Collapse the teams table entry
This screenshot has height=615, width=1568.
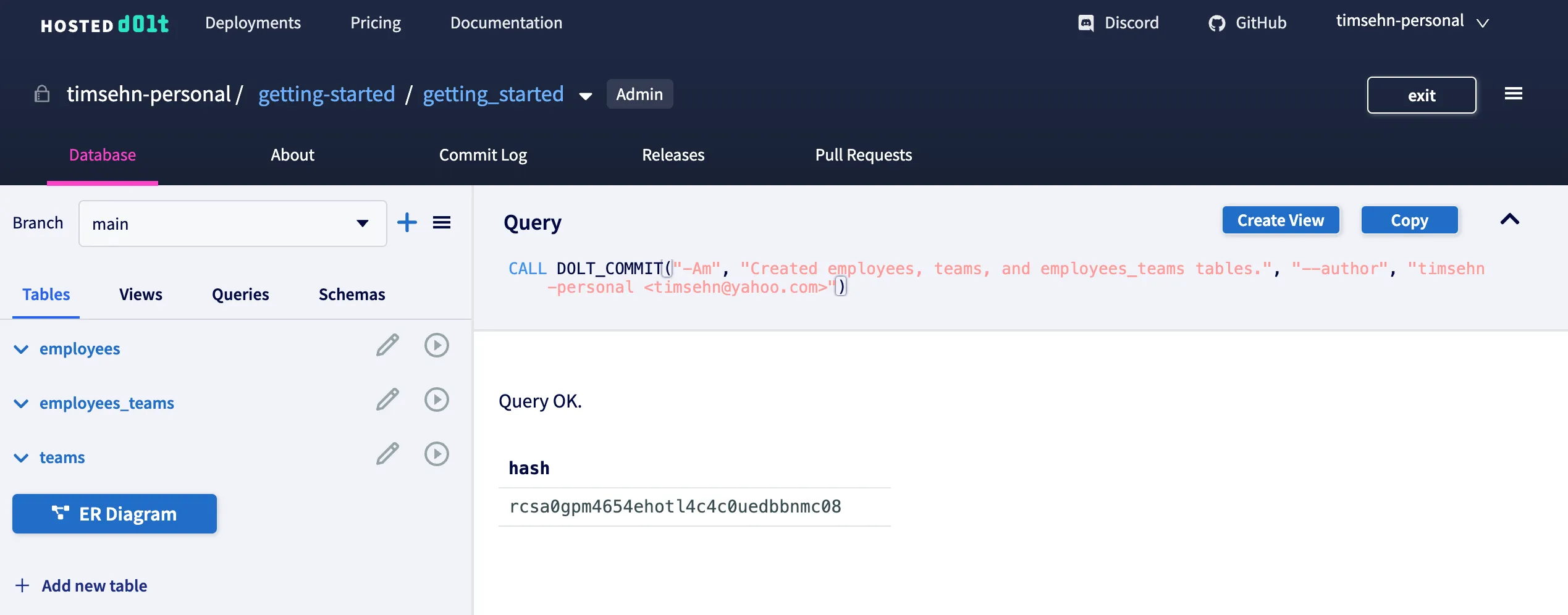point(21,458)
